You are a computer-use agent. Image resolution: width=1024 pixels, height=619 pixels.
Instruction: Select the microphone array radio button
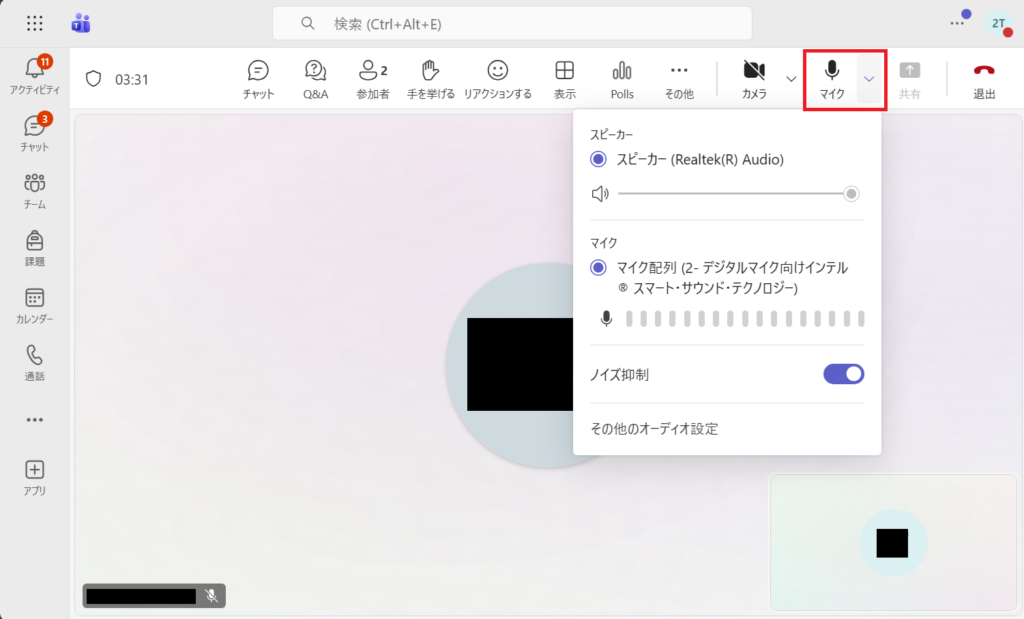[598, 267]
